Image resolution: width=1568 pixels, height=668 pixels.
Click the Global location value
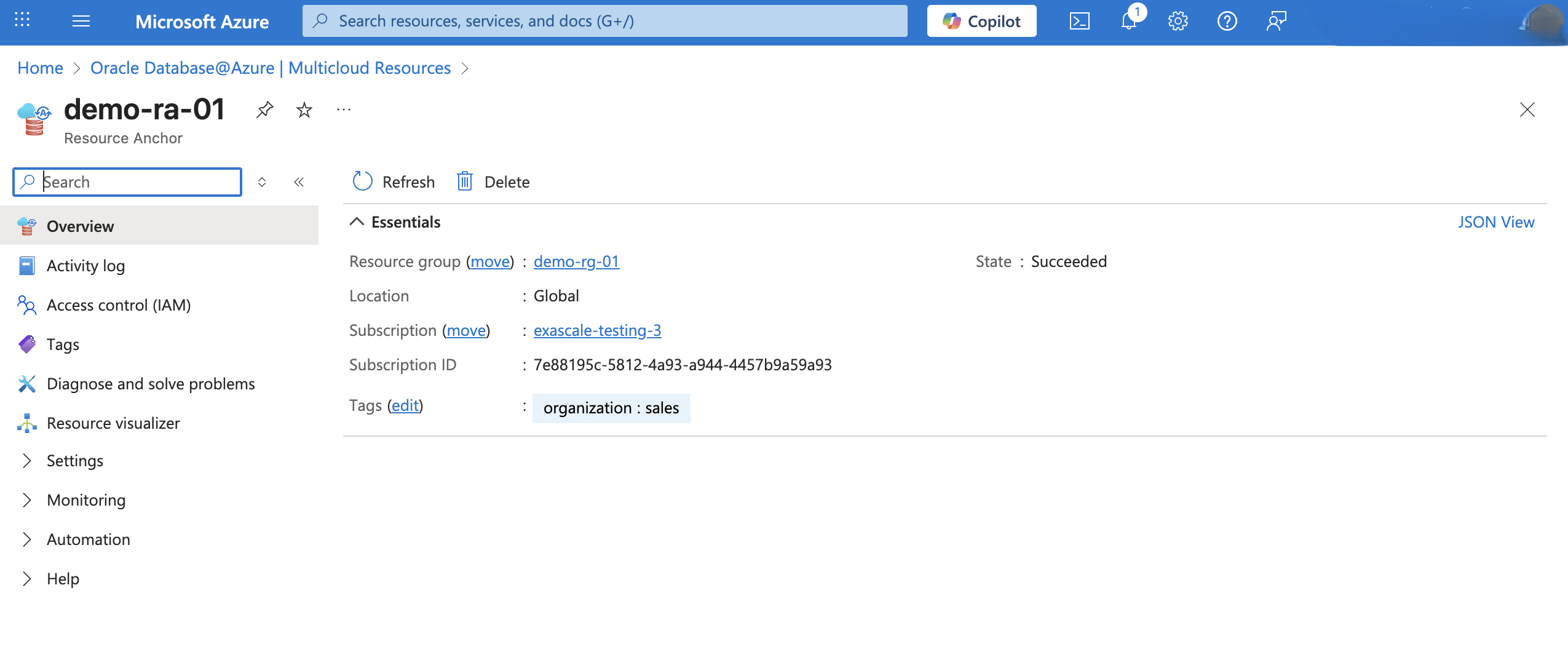[x=556, y=296]
